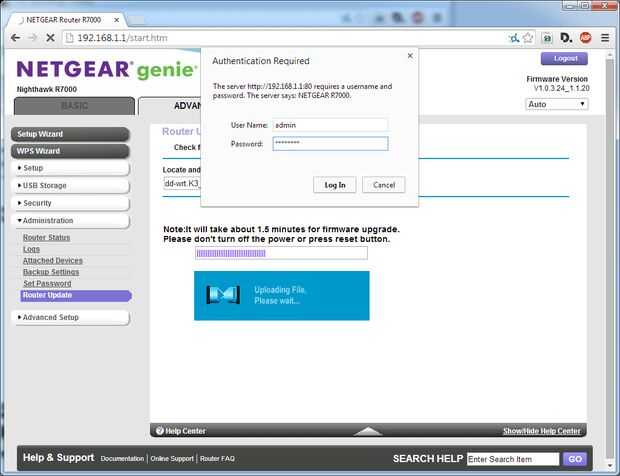Click the browser forward arrow
620x476 pixels.
[x=32, y=38]
